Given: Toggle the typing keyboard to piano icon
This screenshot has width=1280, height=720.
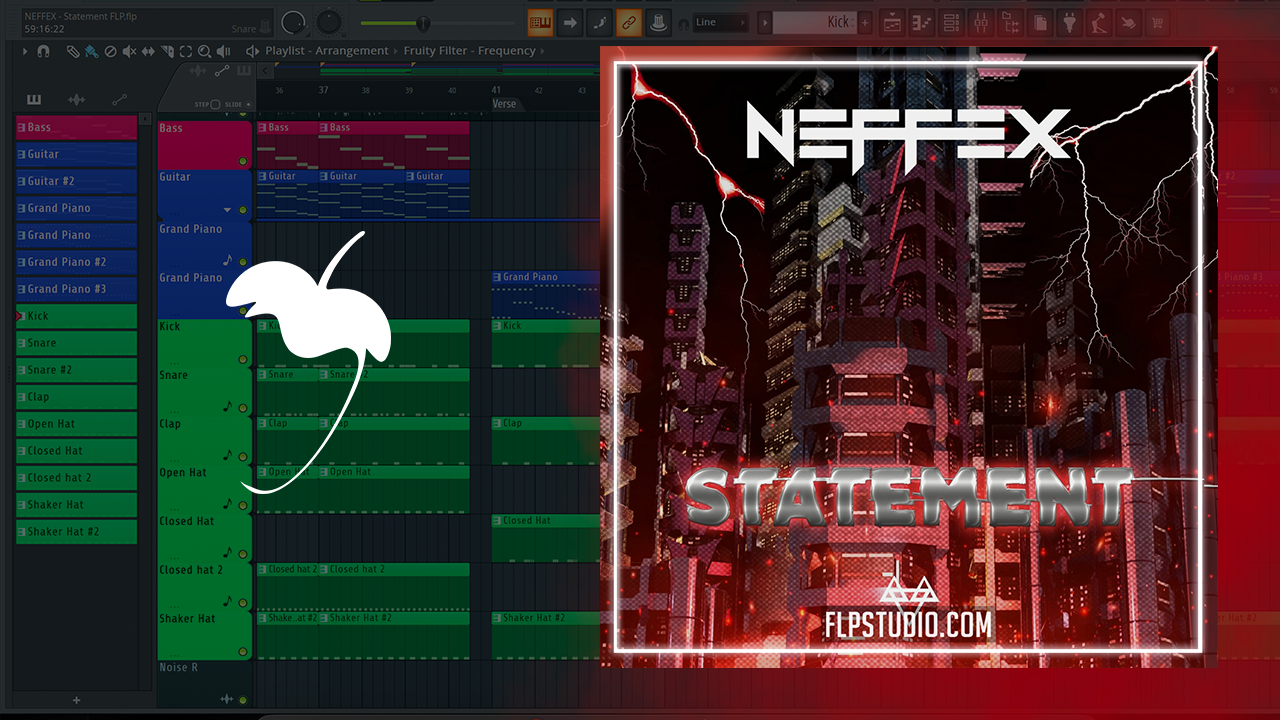Looking at the screenshot, I should (x=540, y=22).
